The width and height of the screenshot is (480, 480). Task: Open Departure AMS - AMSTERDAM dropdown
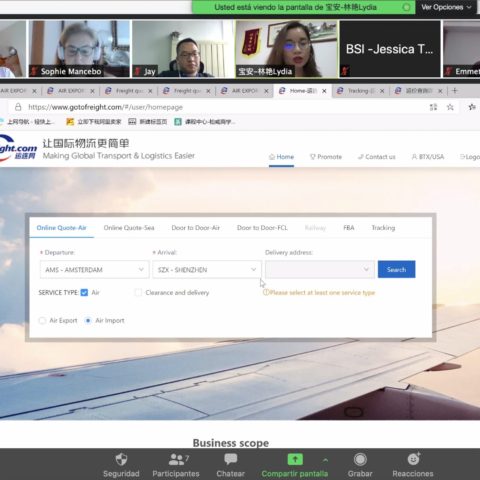click(x=94, y=269)
